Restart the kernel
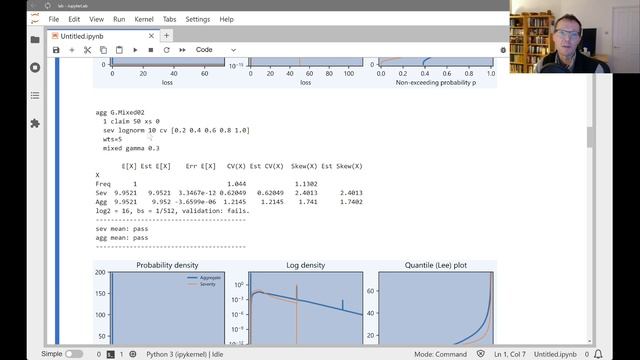This screenshot has height=360, width=640. point(167,50)
